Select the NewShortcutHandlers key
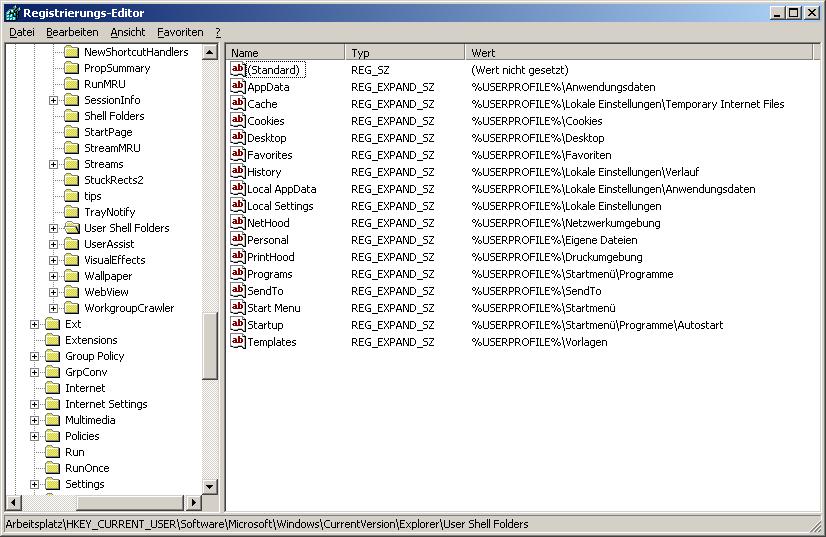826x537 pixels. (x=136, y=52)
